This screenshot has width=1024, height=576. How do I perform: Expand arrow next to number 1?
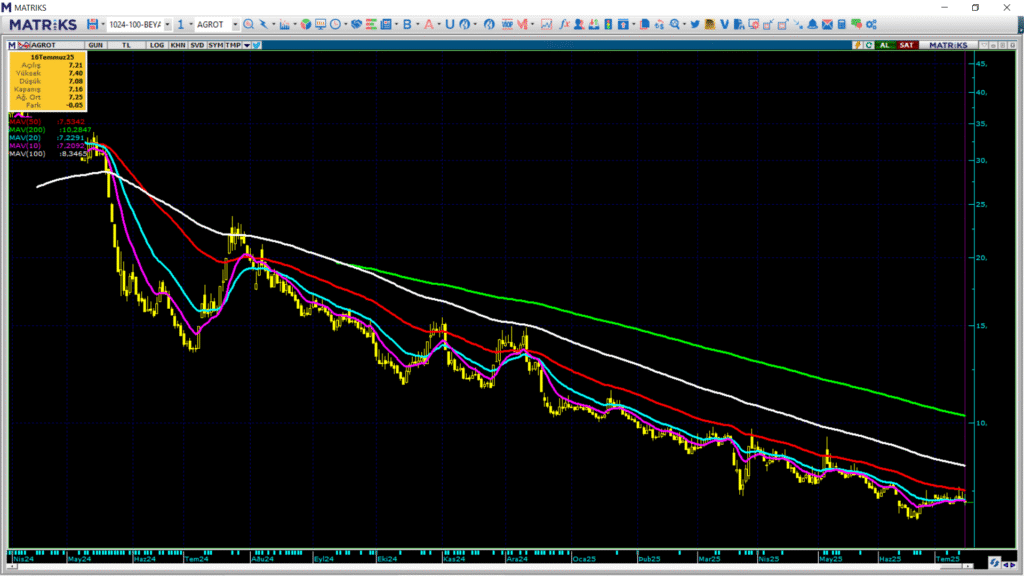coord(191,24)
